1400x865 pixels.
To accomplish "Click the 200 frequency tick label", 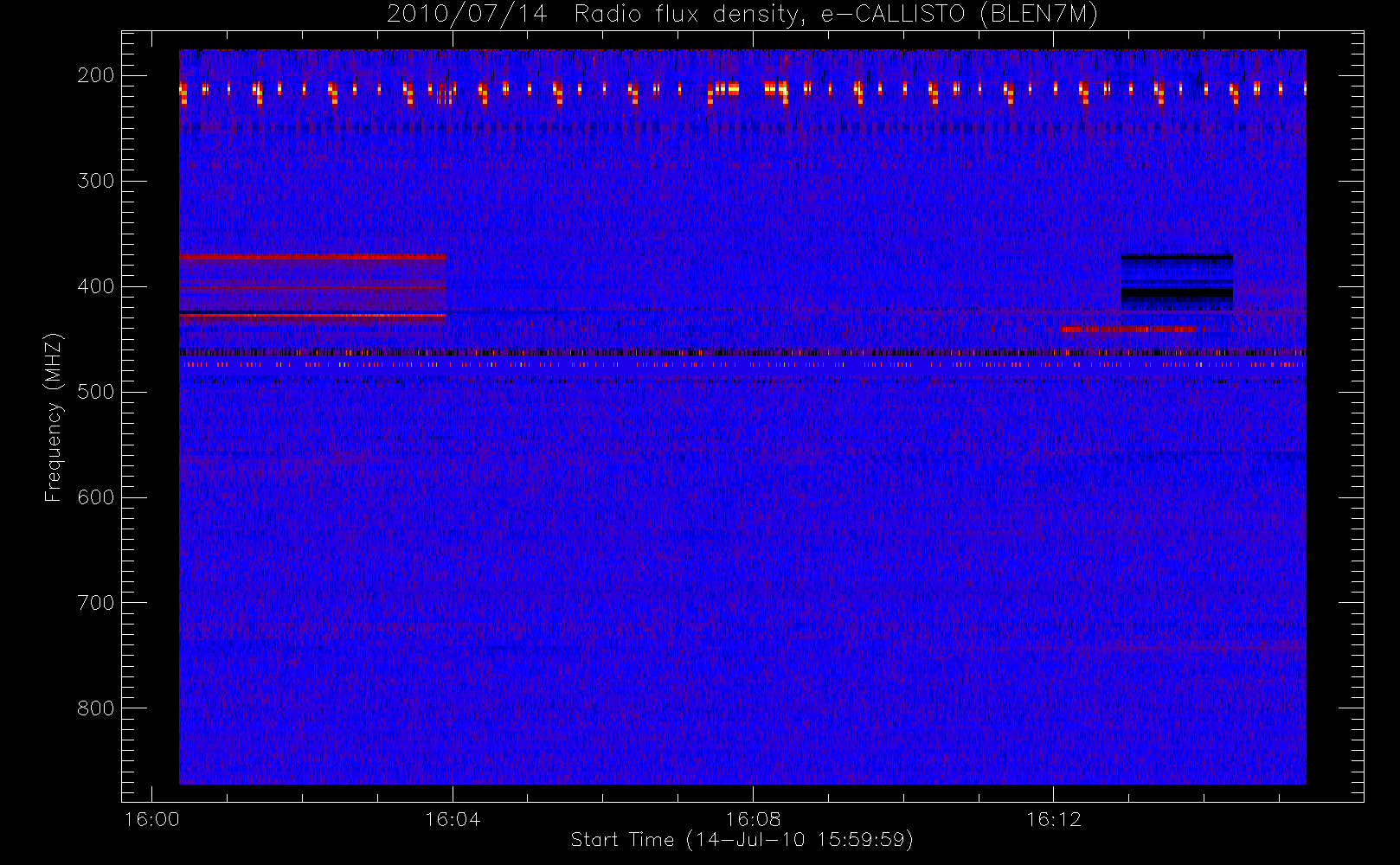I will [x=96, y=75].
